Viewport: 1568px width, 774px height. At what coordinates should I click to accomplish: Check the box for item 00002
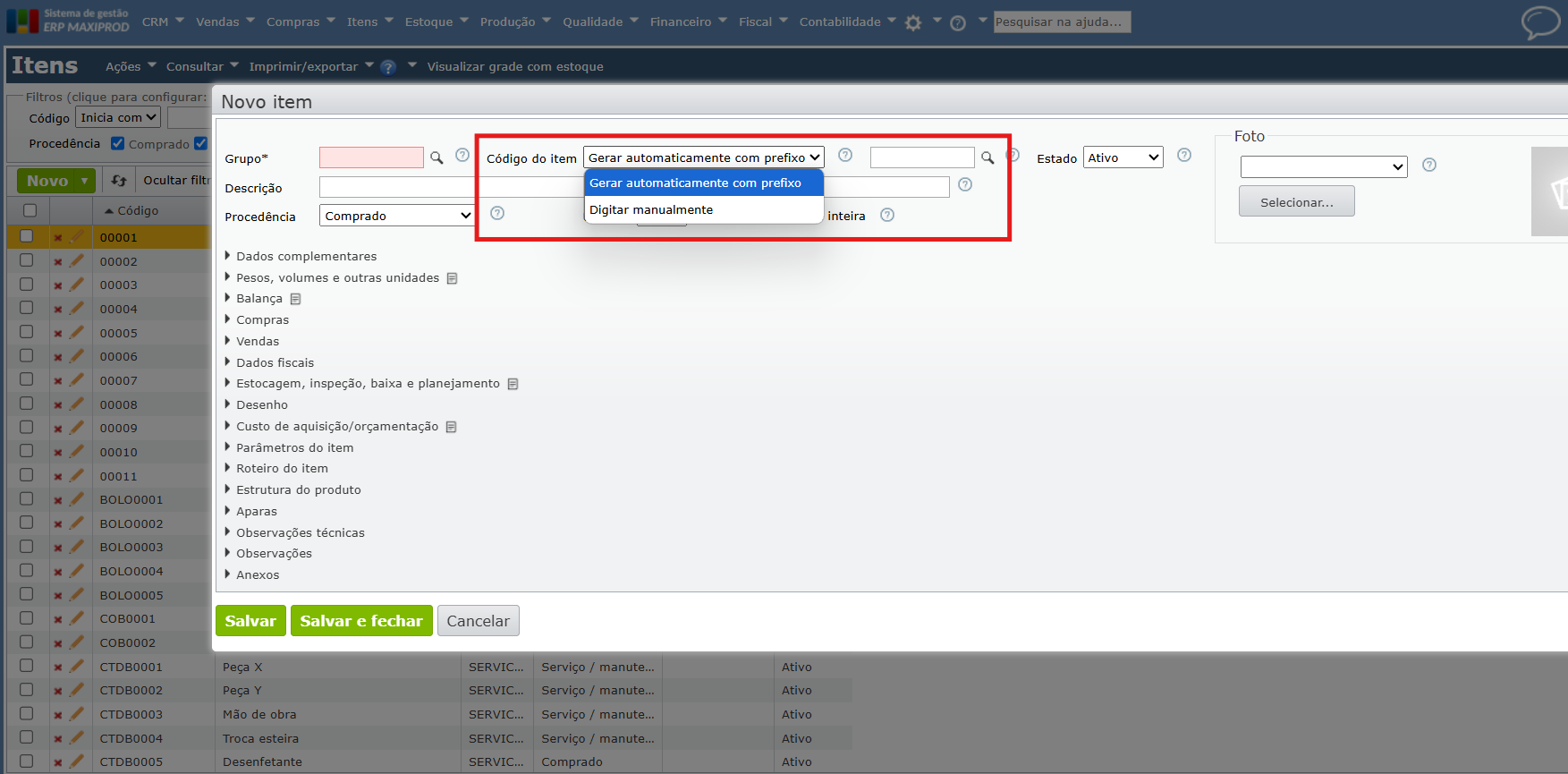pyautogui.click(x=27, y=260)
